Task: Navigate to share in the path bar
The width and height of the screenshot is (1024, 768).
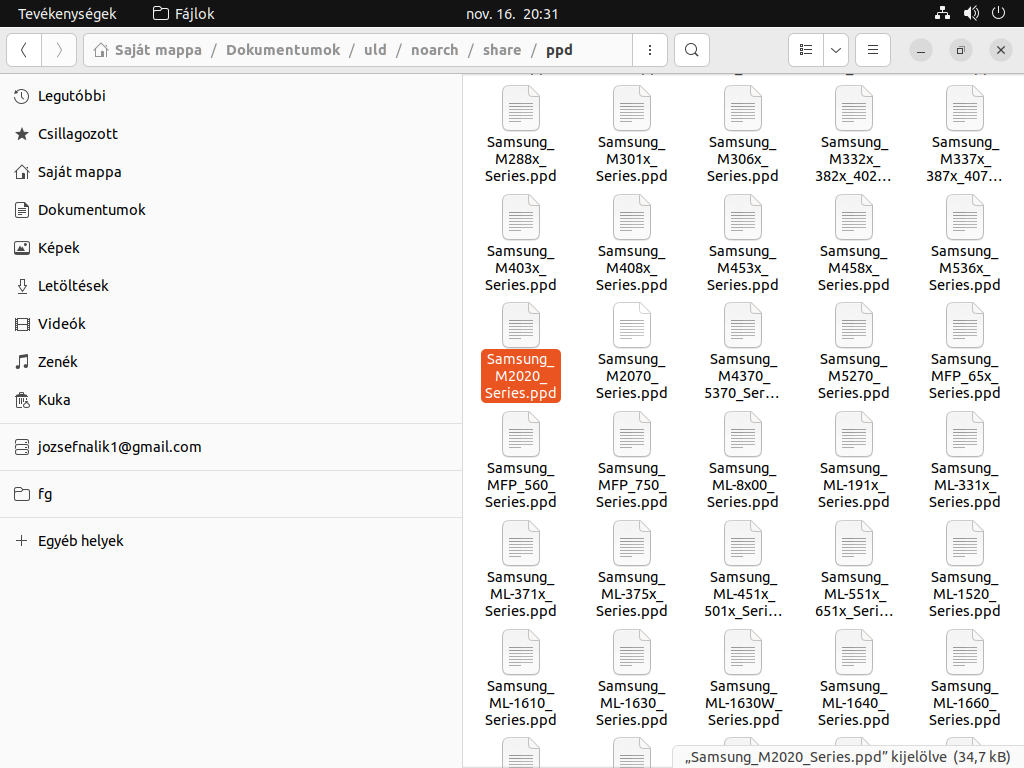Action: [x=502, y=50]
